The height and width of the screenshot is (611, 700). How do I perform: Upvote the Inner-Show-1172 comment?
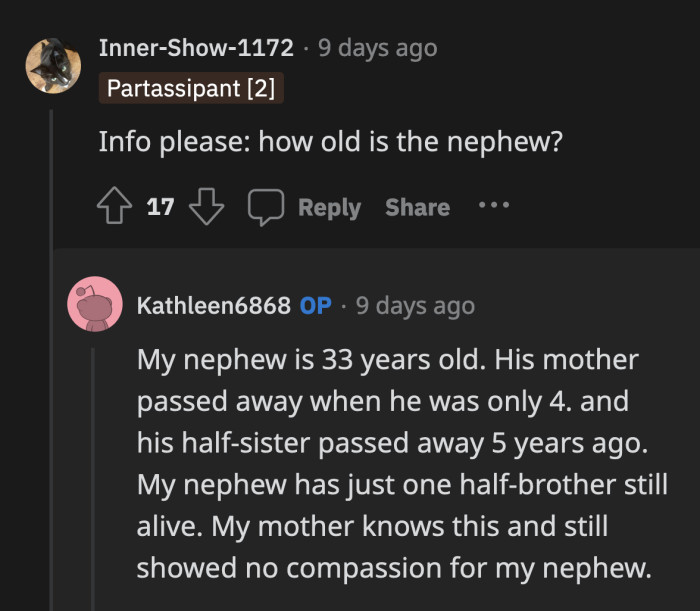point(115,207)
